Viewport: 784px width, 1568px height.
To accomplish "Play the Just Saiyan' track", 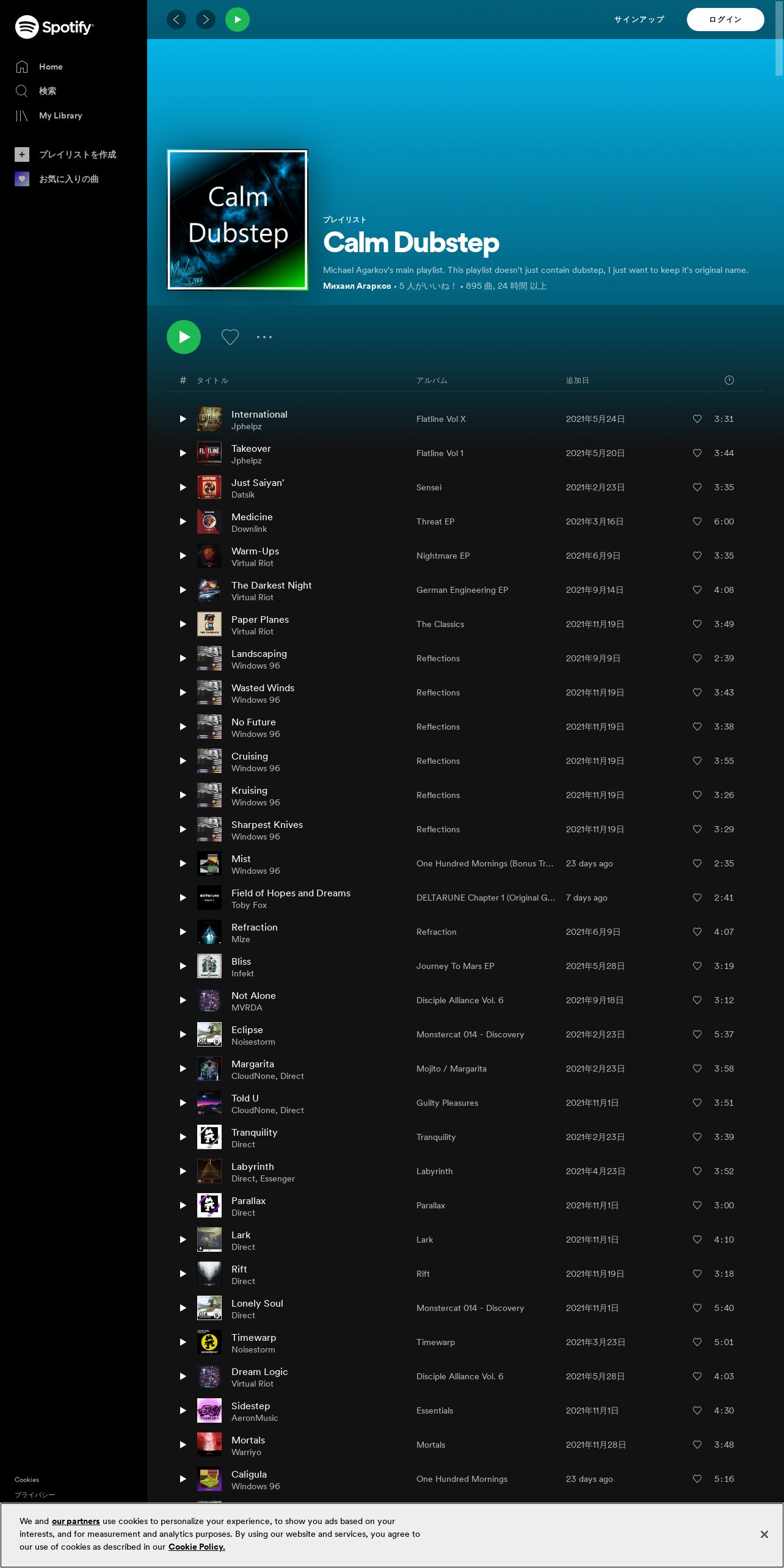I will pyautogui.click(x=183, y=487).
